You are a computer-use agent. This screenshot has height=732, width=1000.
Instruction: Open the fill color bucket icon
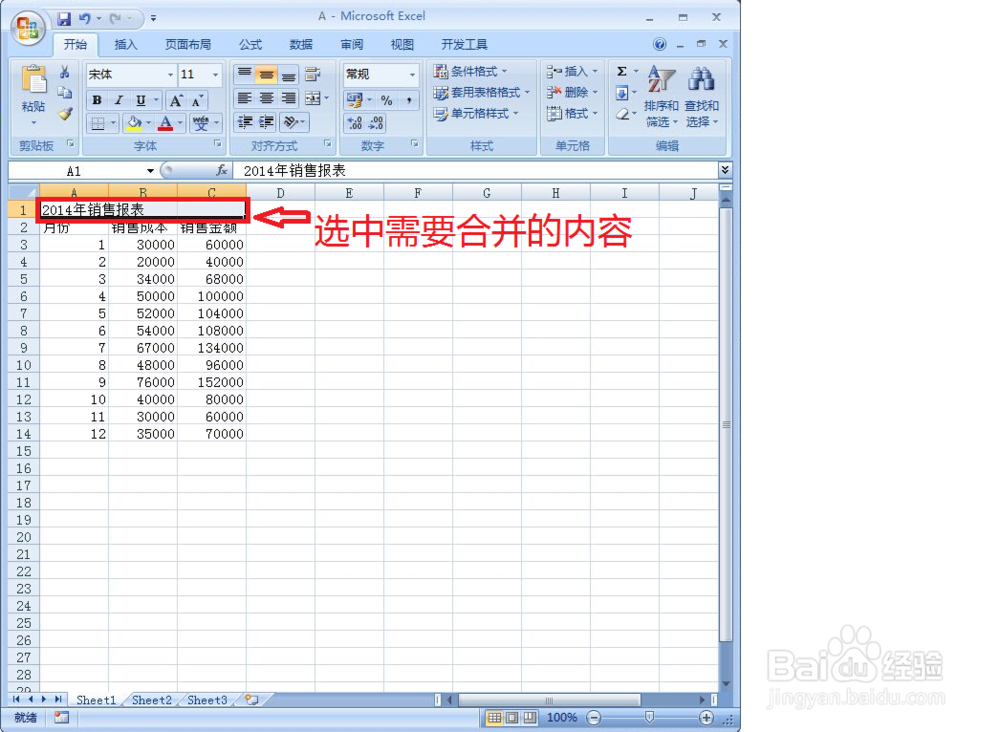(133, 122)
